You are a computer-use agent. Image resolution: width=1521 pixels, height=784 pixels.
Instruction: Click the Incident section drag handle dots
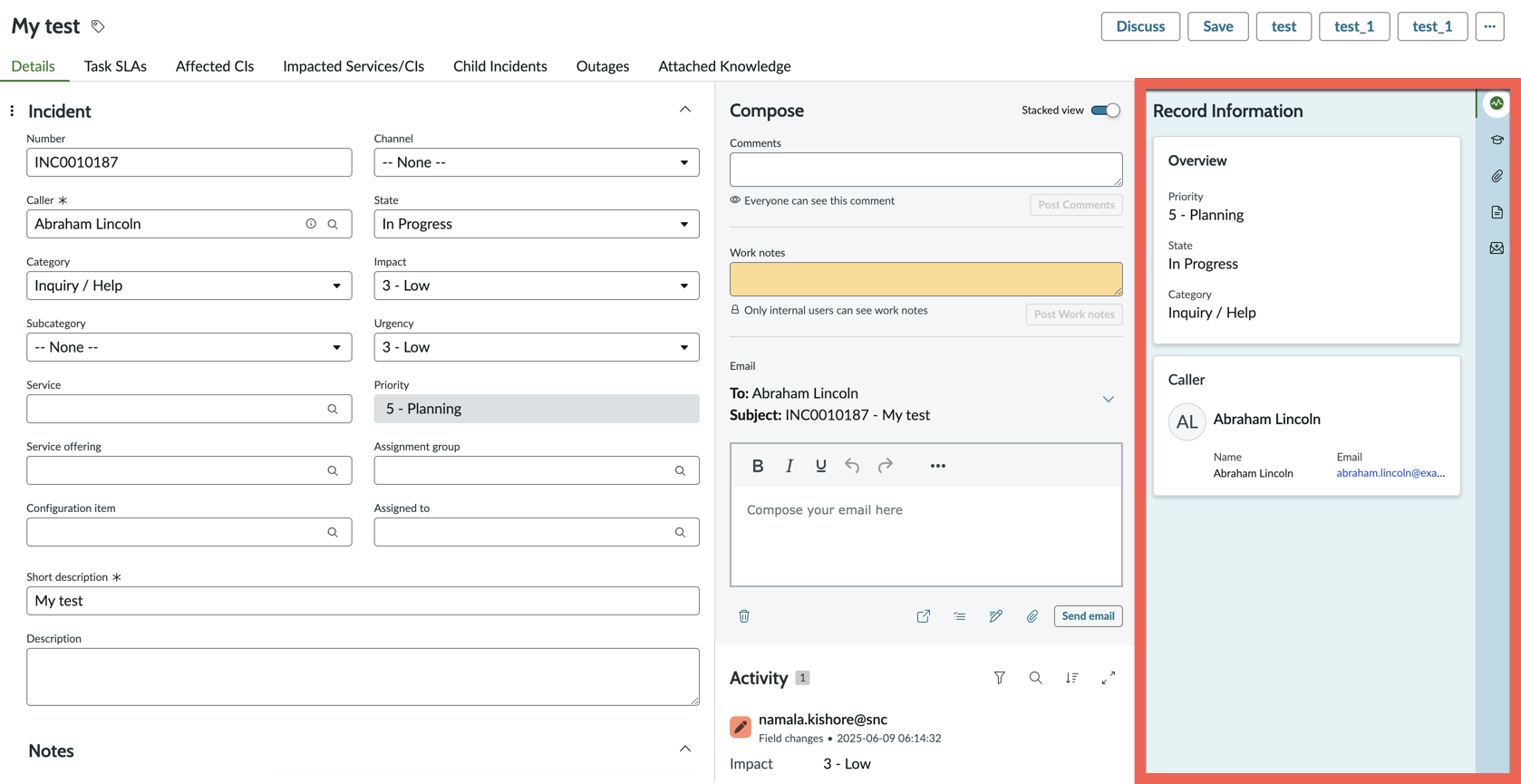pyautogui.click(x=12, y=111)
